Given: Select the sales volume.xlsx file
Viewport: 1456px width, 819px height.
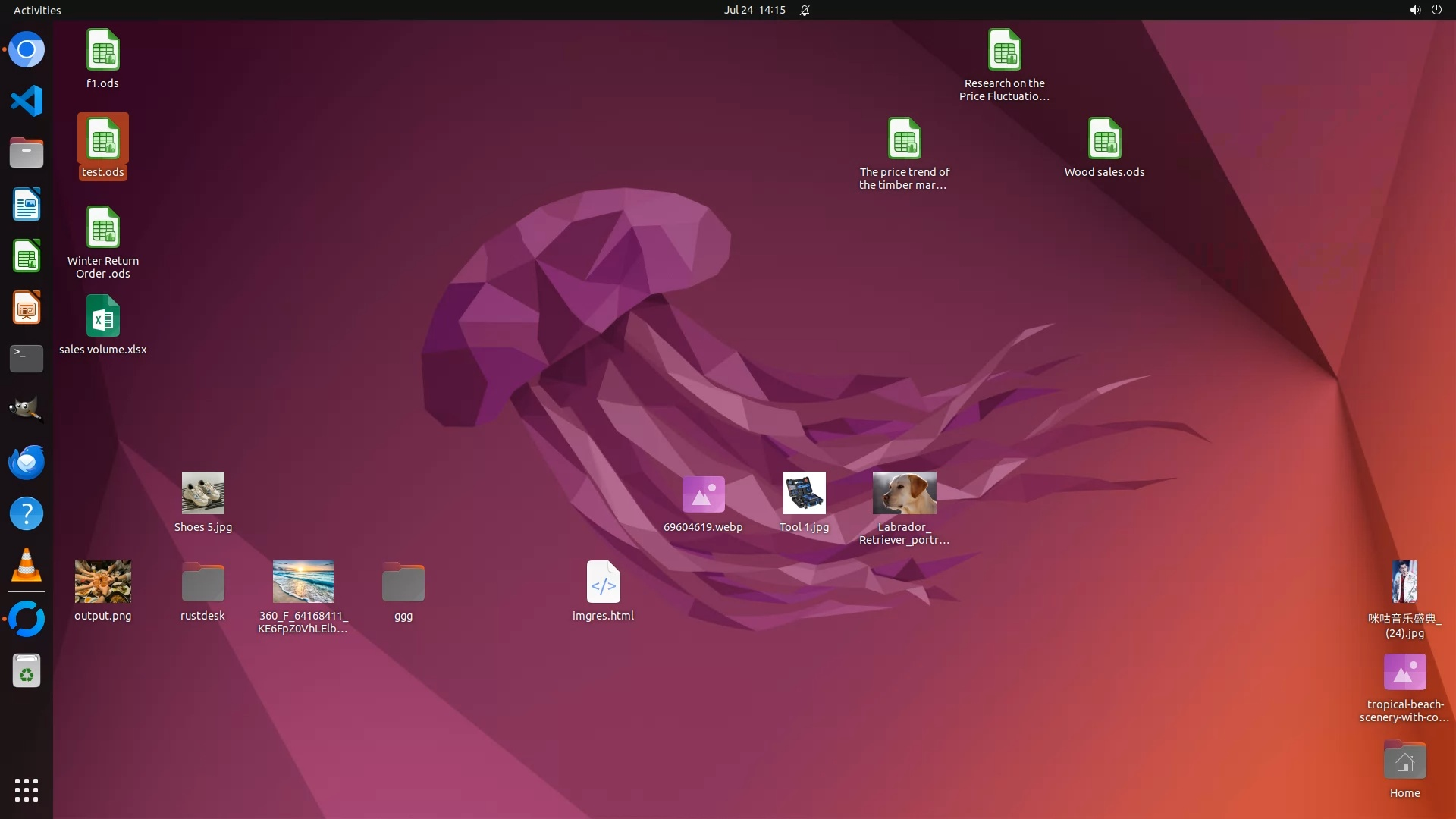Looking at the screenshot, I should tap(103, 317).
